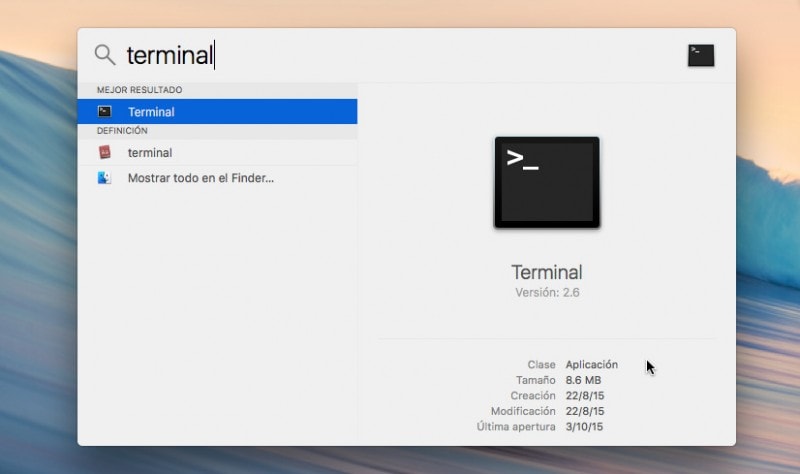
Task: Click the 'Clase' label
Action: (x=541, y=365)
